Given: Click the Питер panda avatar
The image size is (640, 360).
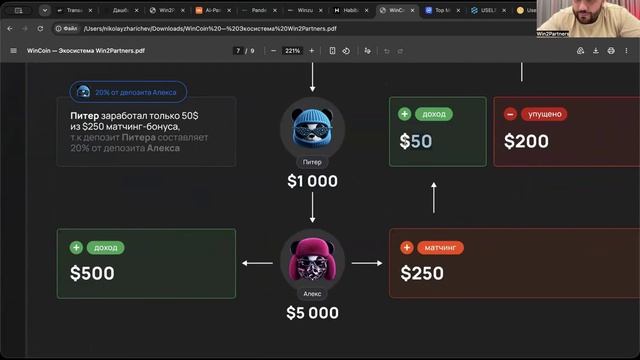Looking at the screenshot, I should [312, 129].
